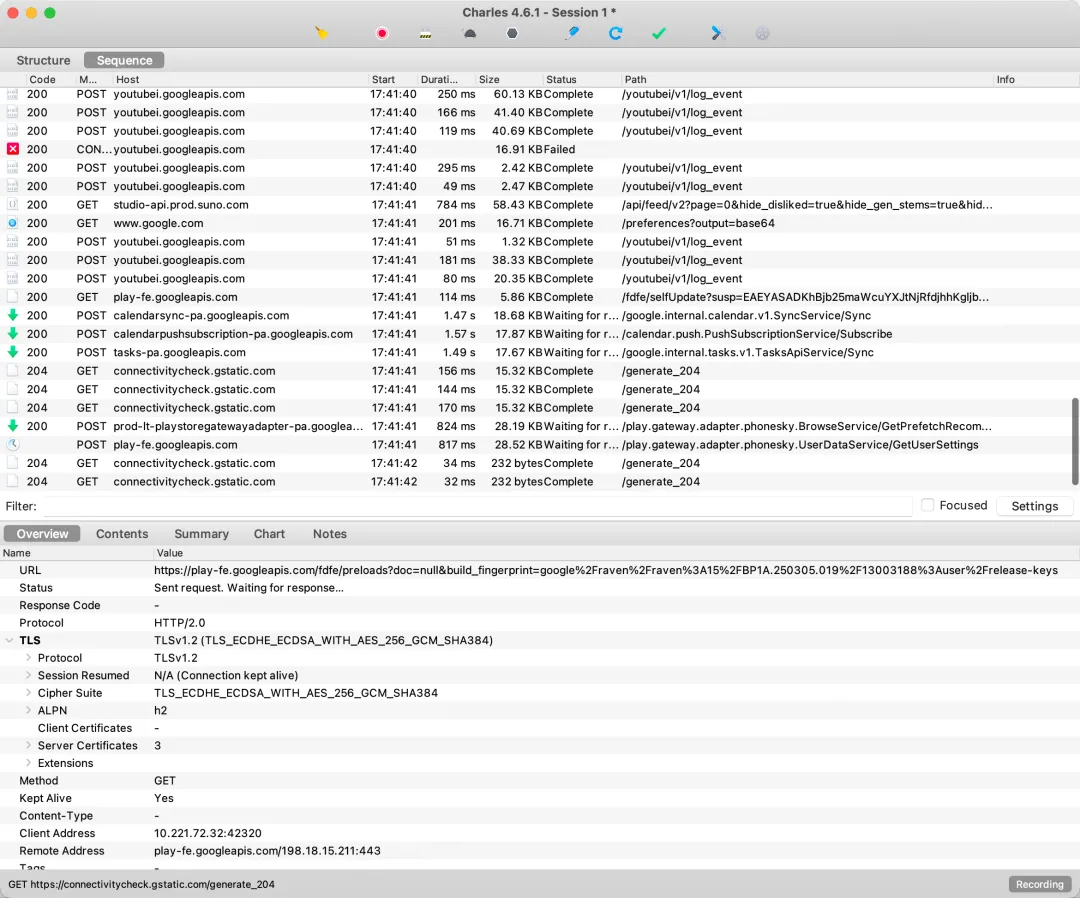This screenshot has height=898, width=1080.
Task: Enable breakpoints with the hexagon icon
Action: pos(512,33)
